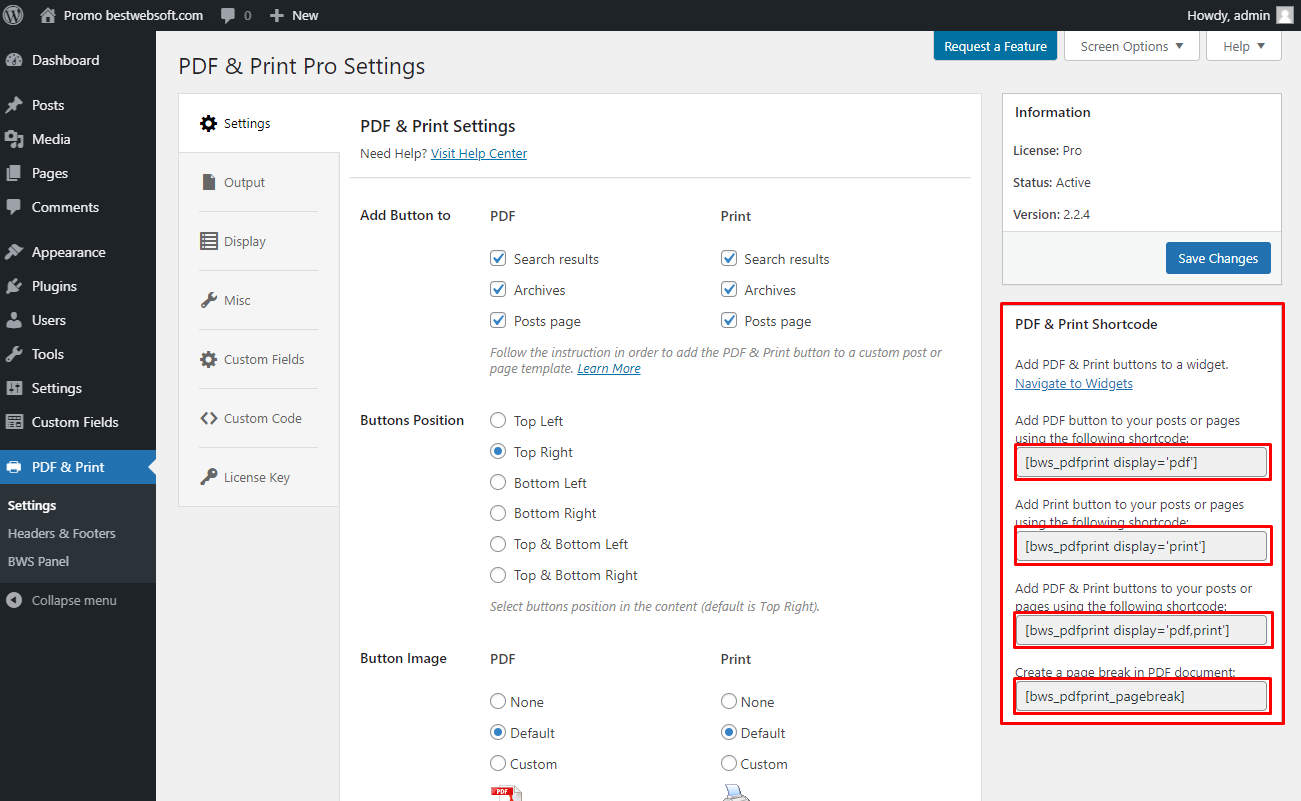Uncheck PDF Search results checkbox

click(498, 258)
